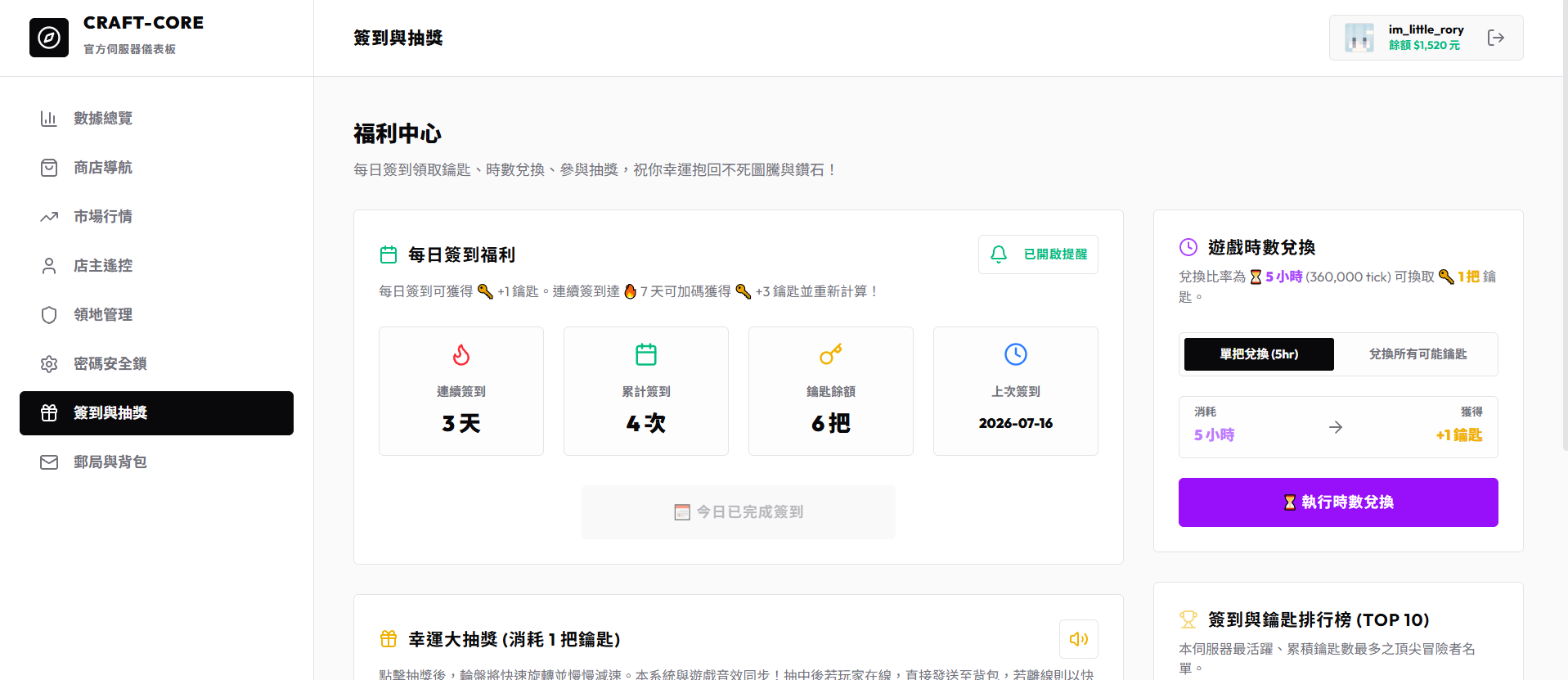Click the 執行時數兌換 purple button
Viewport: 1568px width, 680px height.
point(1338,502)
